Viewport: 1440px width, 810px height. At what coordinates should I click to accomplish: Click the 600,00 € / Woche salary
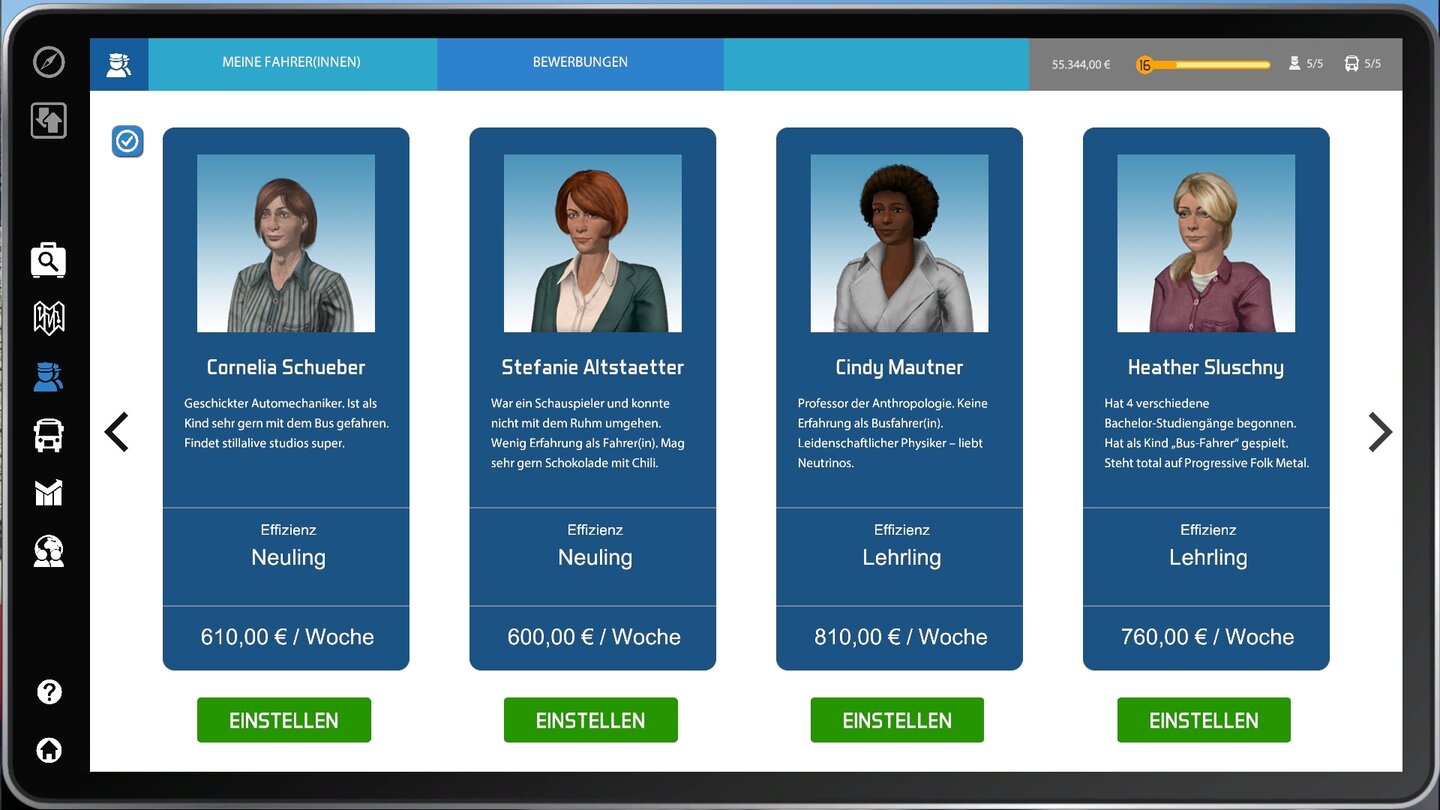(x=594, y=637)
